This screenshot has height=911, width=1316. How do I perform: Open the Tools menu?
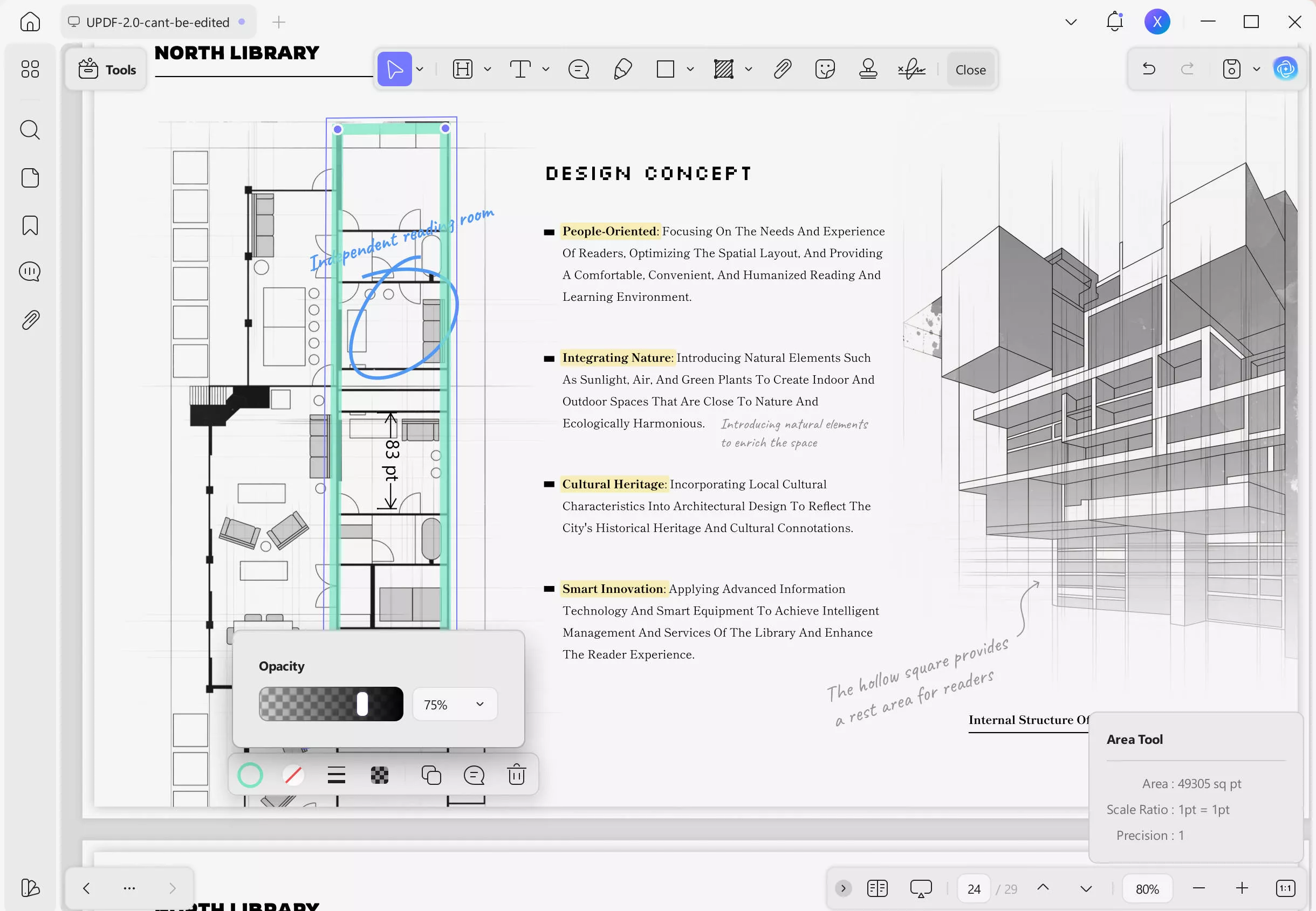[x=107, y=70]
